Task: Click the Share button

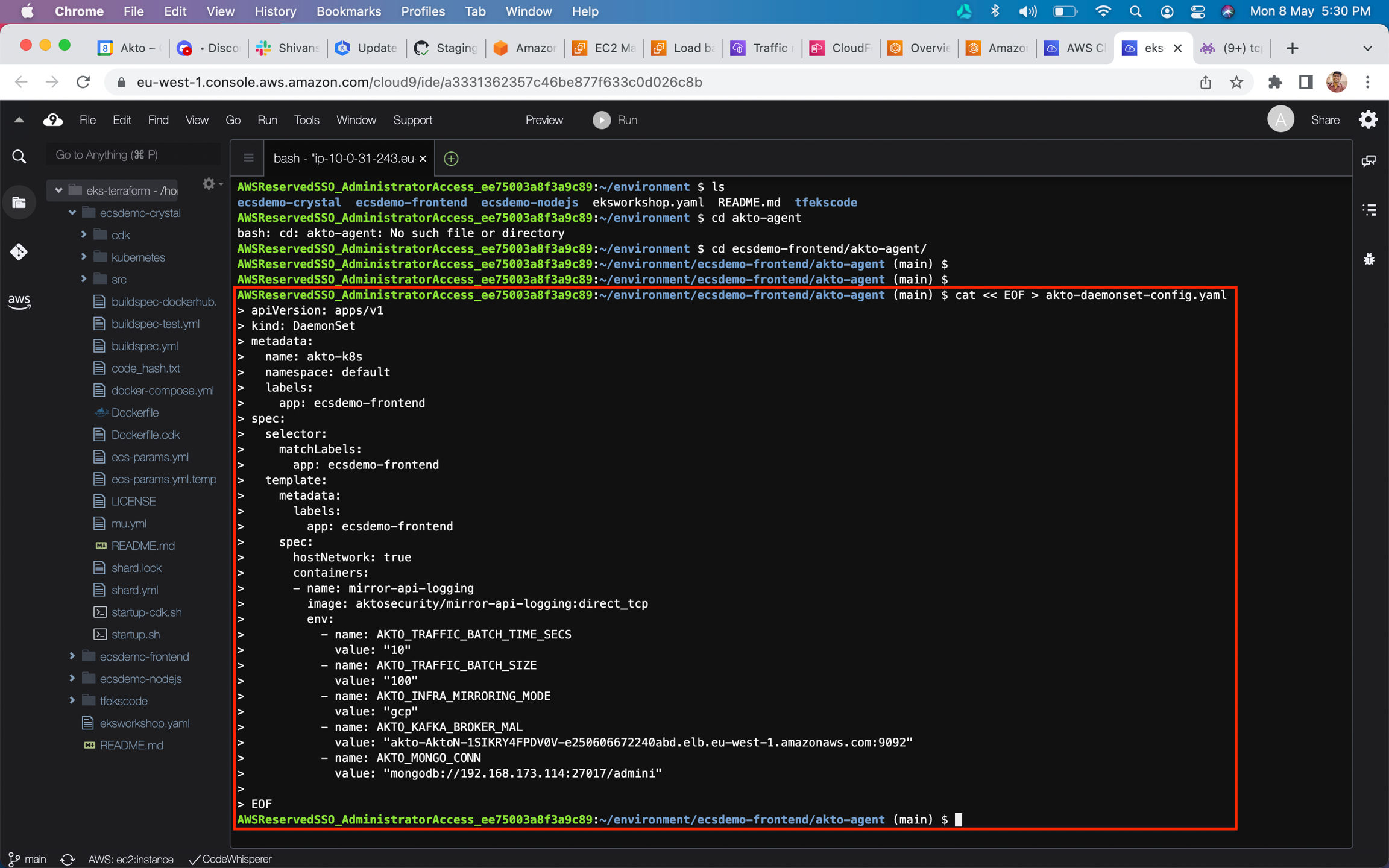Action: (1325, 119)
